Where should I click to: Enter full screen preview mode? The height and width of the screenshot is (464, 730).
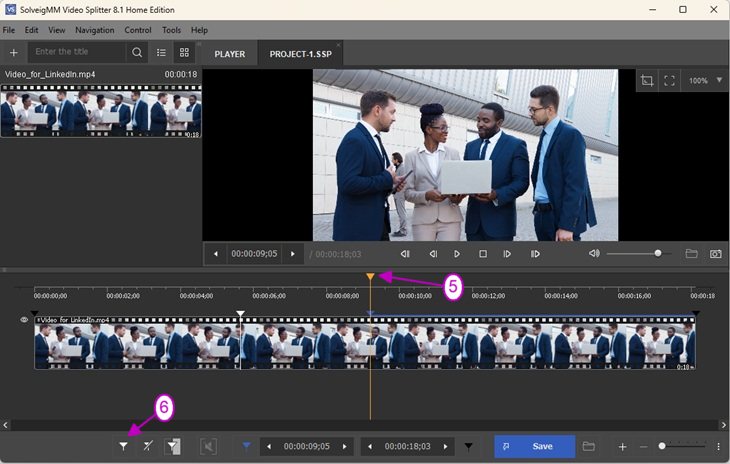(x=670, y=81)
